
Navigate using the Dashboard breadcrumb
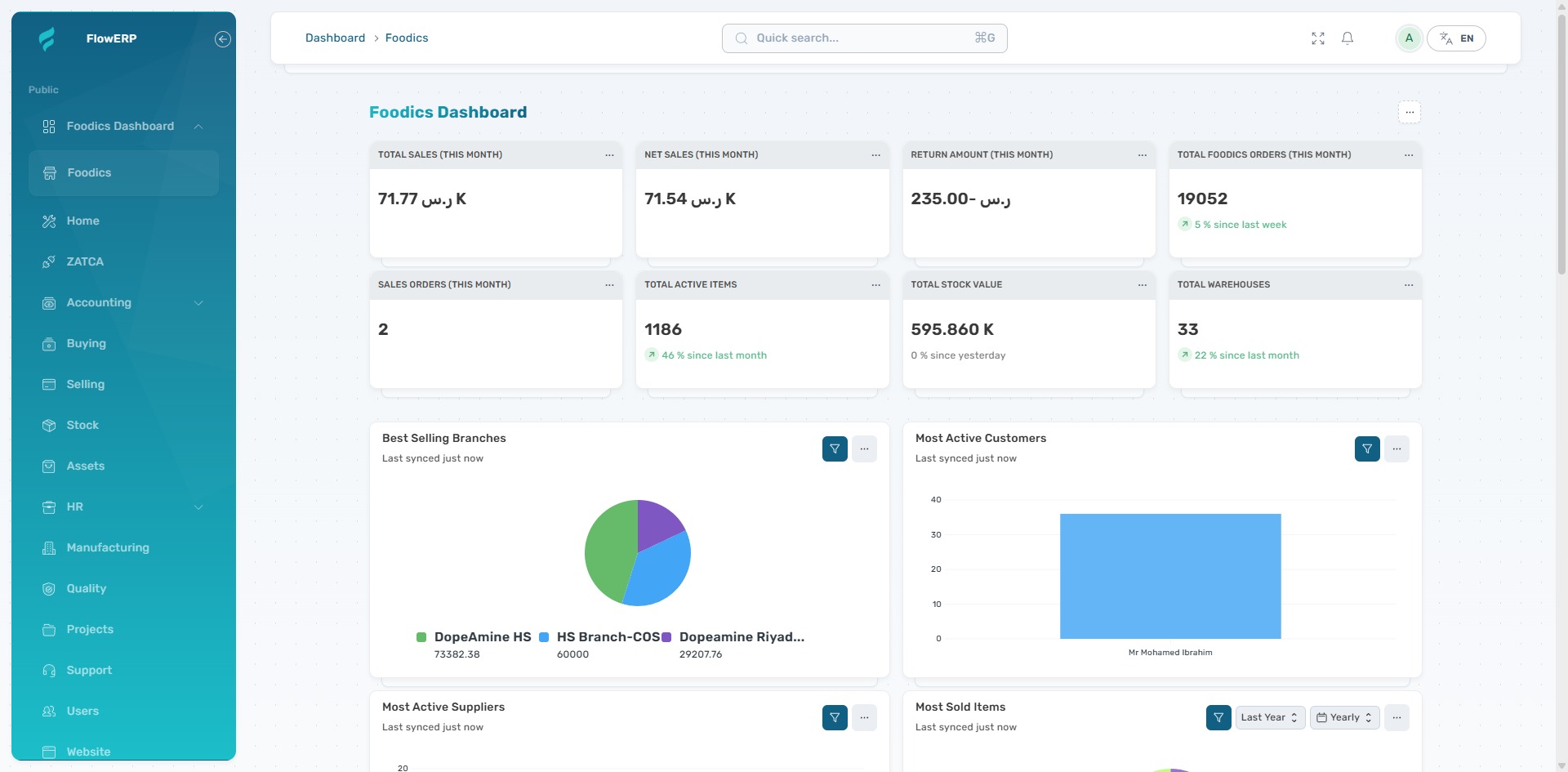[x=335, y=38]
